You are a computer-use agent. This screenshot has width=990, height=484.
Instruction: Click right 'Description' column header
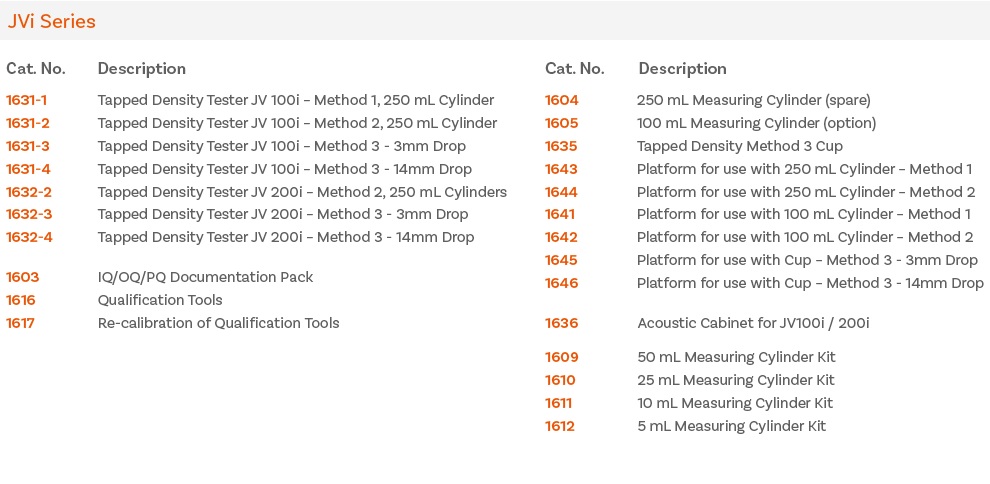click(682, 69)
